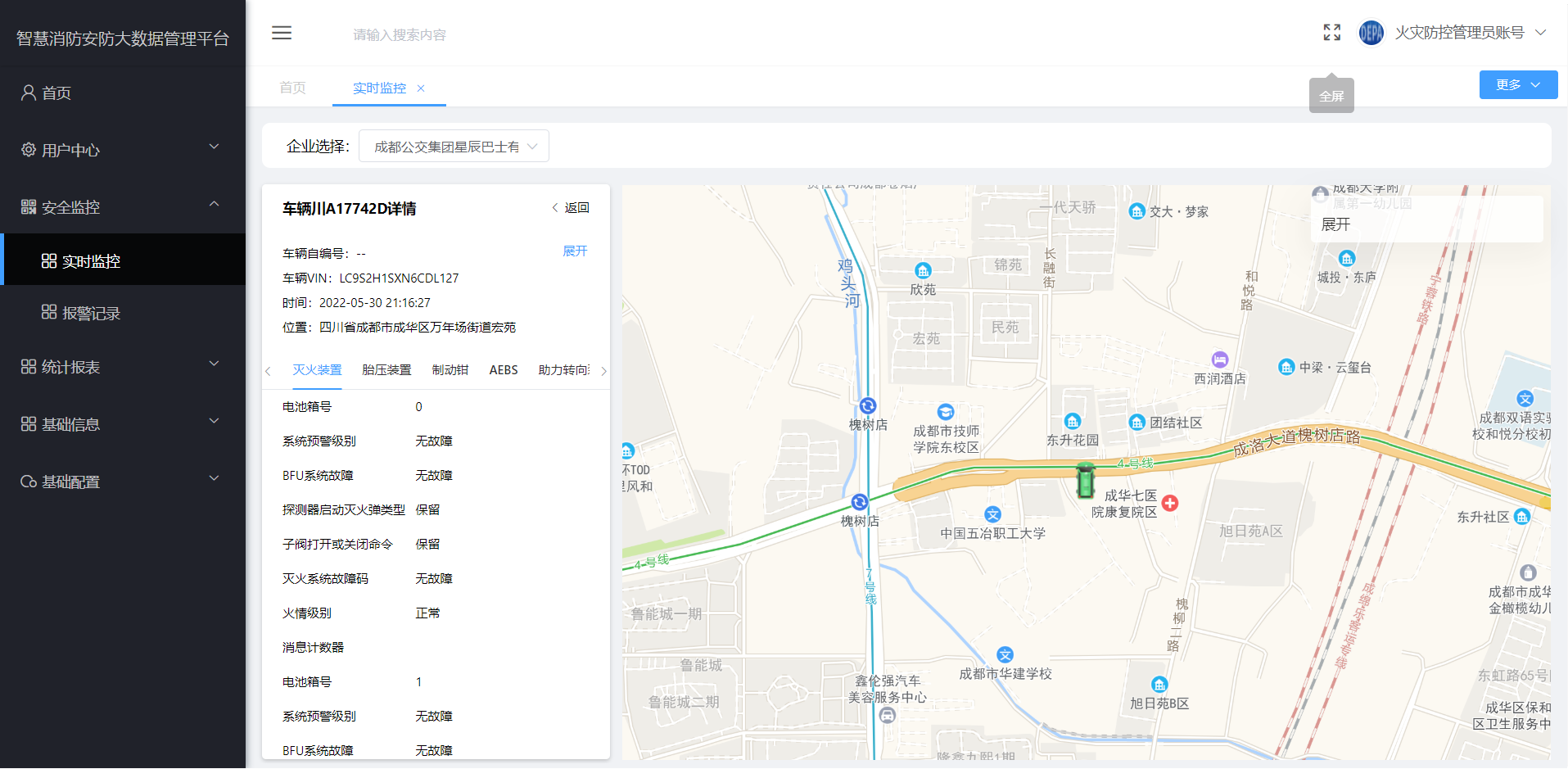Open the 更多 dropdown button
The image size is (1568, 769).
pyautogui.click(x=1518, y=85)
